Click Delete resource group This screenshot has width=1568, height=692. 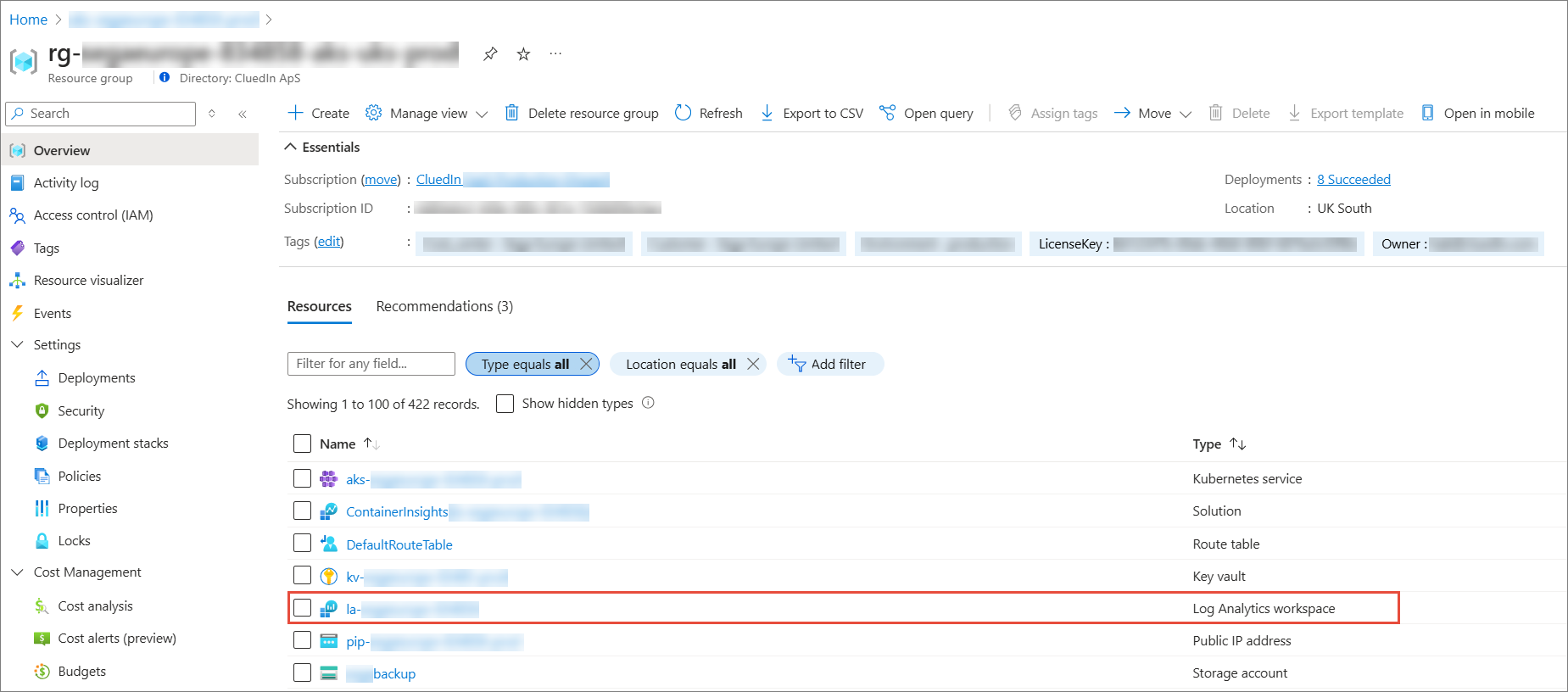pyautogui.click(x=582, y=113)
